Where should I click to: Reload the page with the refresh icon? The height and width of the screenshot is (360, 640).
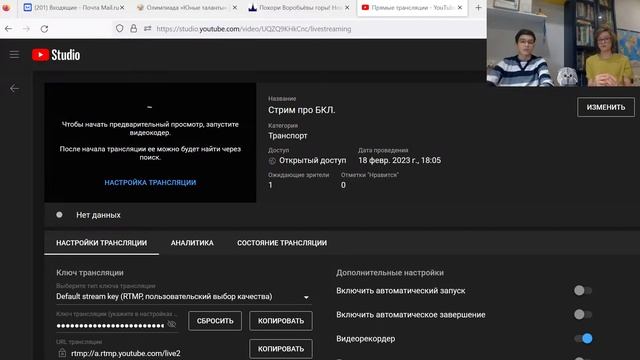44,29
